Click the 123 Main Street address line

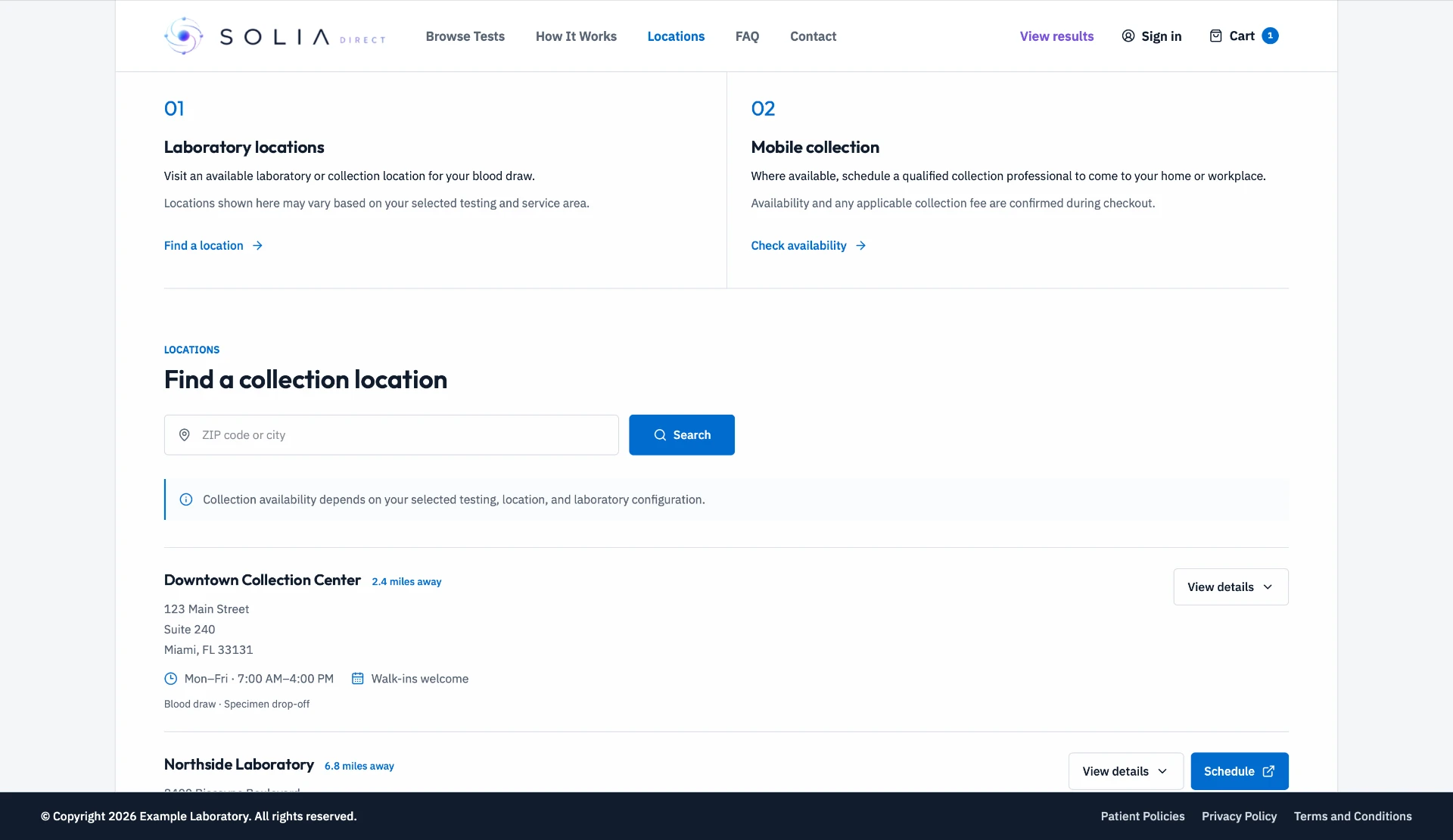[x=207, y=609]
